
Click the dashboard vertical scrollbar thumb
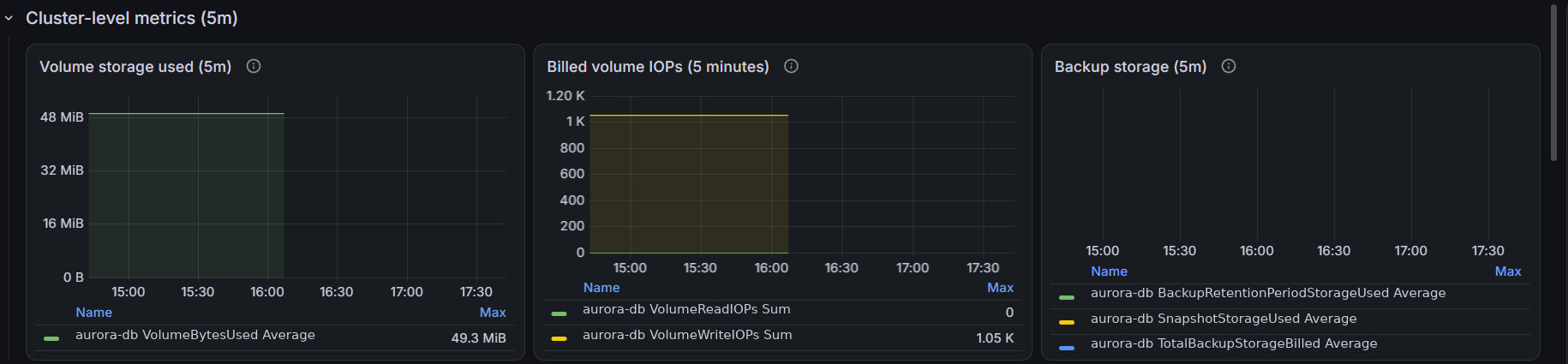[x=1554, y=83]
